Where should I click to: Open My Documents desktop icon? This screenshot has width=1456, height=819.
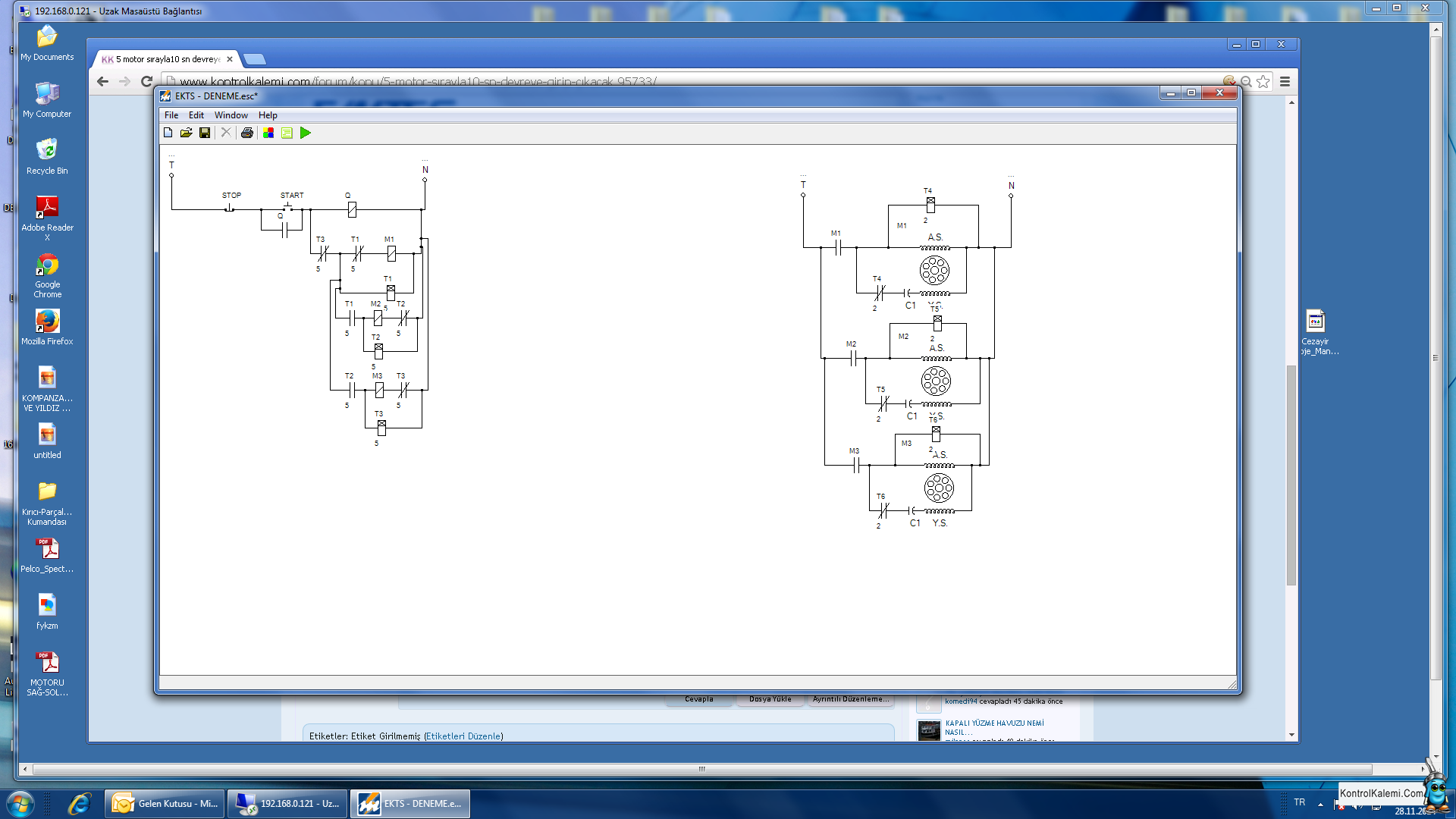pyautogui.click(x=47, y=43)
